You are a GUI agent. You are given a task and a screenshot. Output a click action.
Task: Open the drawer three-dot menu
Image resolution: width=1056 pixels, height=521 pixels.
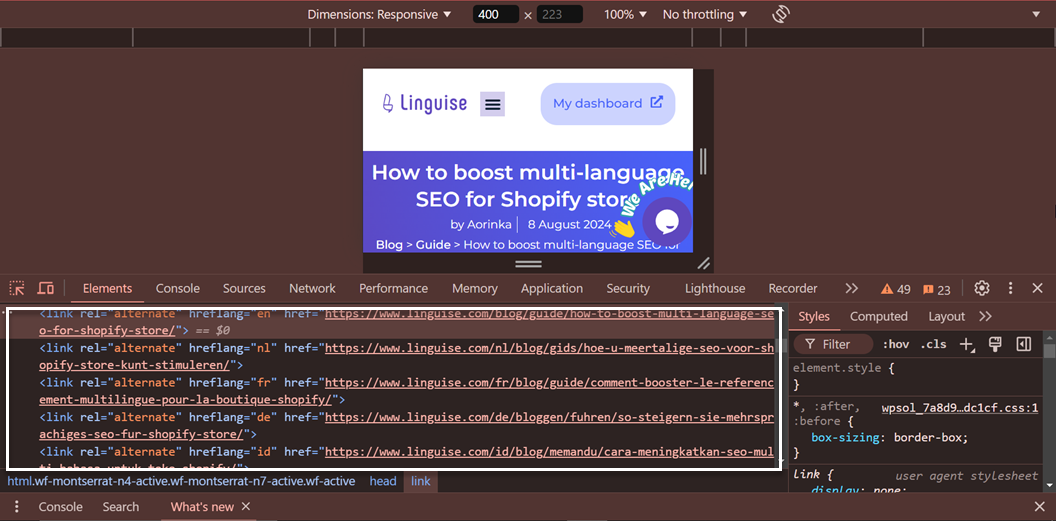pos(17,507)
